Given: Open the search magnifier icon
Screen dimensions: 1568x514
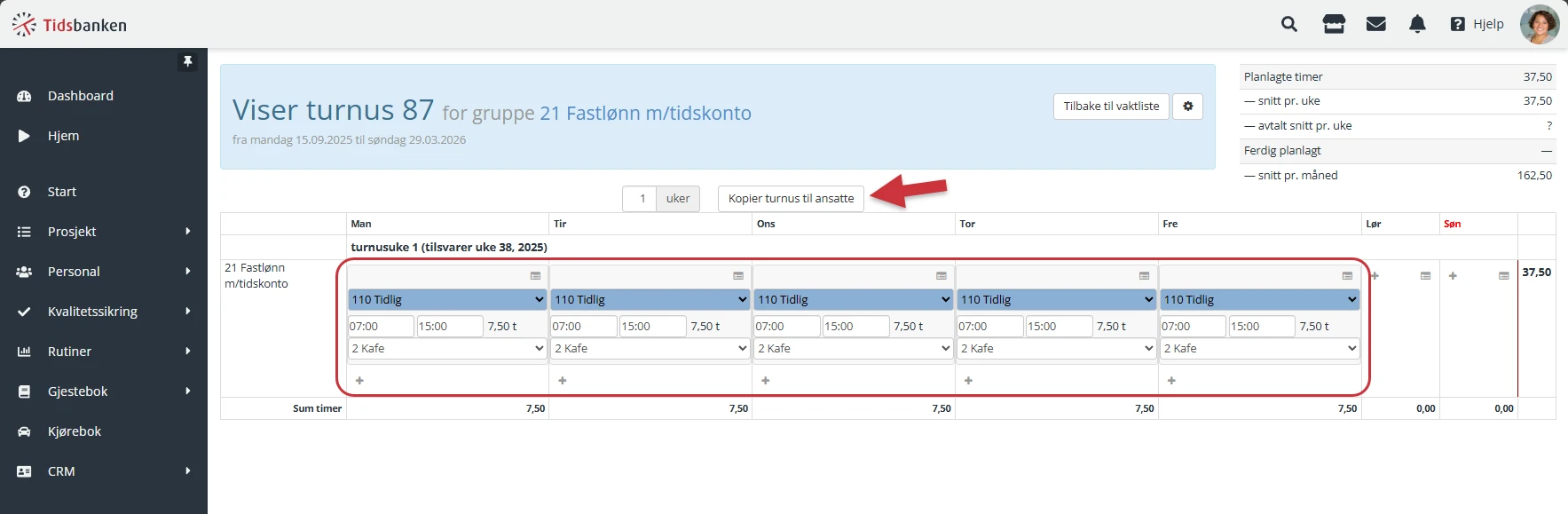Looking at the screenshot, I should pyautogui.click(x=1289, y=24).
